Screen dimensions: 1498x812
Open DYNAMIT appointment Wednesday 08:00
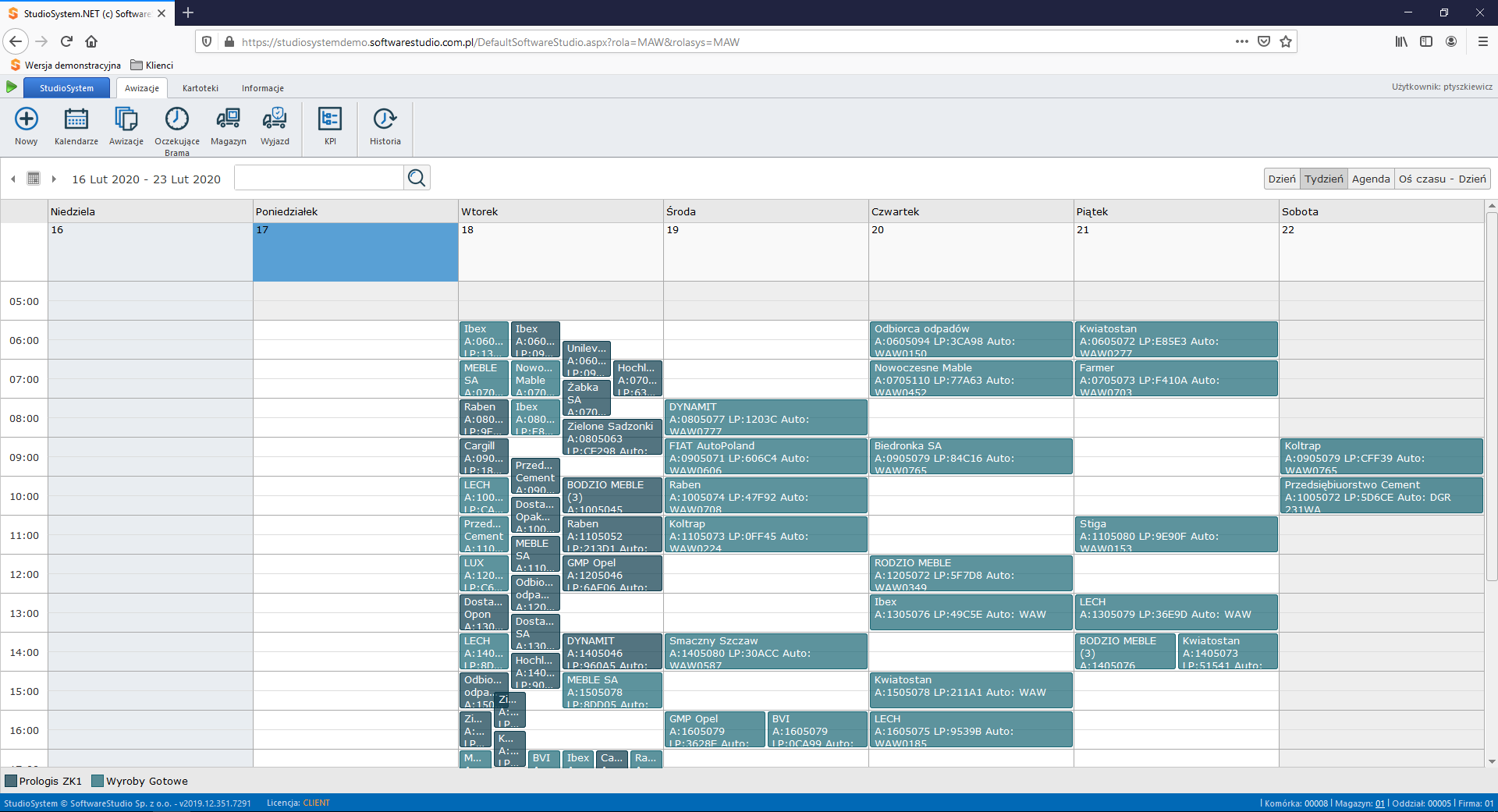765,417
